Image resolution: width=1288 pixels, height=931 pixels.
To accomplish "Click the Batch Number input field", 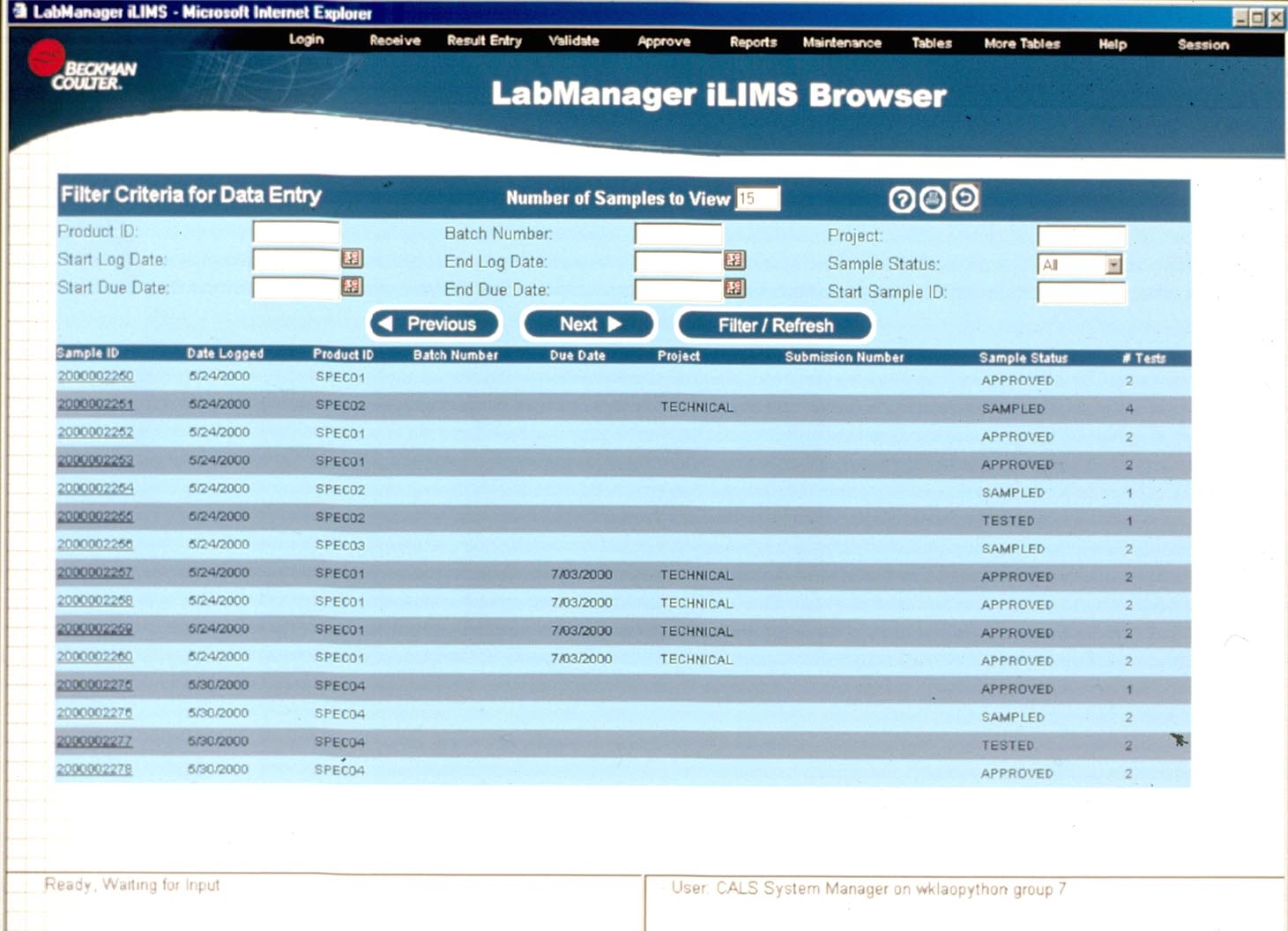I will tap(679, 234).
